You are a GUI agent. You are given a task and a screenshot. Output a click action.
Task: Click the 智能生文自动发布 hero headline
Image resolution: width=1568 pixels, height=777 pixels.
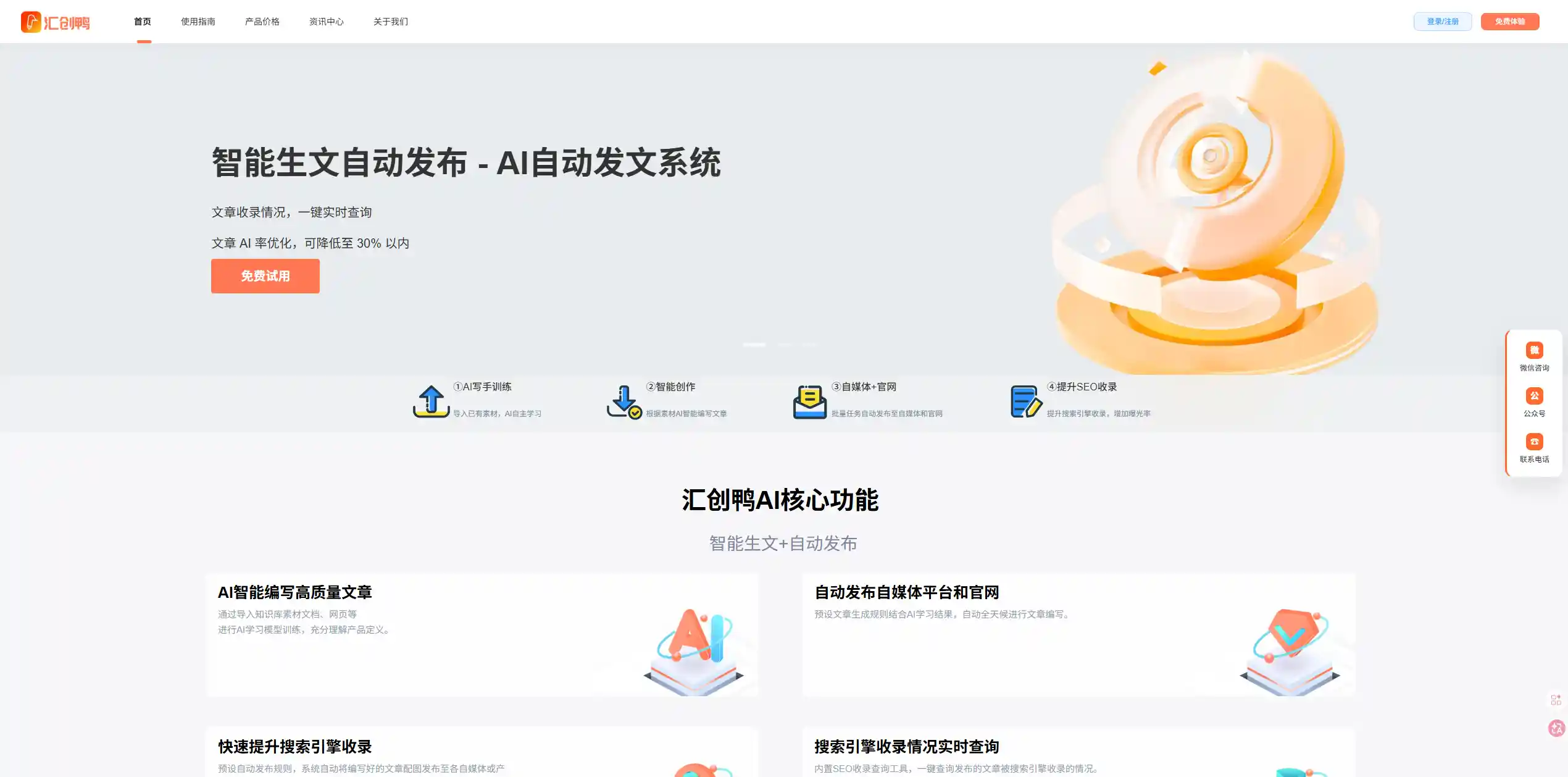tap(466, 162)
